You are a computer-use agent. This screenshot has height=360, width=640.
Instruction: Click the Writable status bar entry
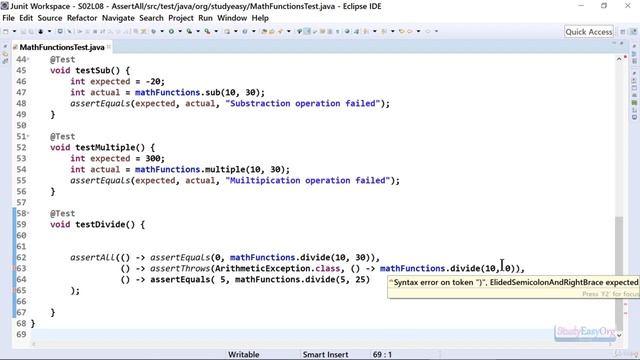pyautogui.click(x=243, y=354)
